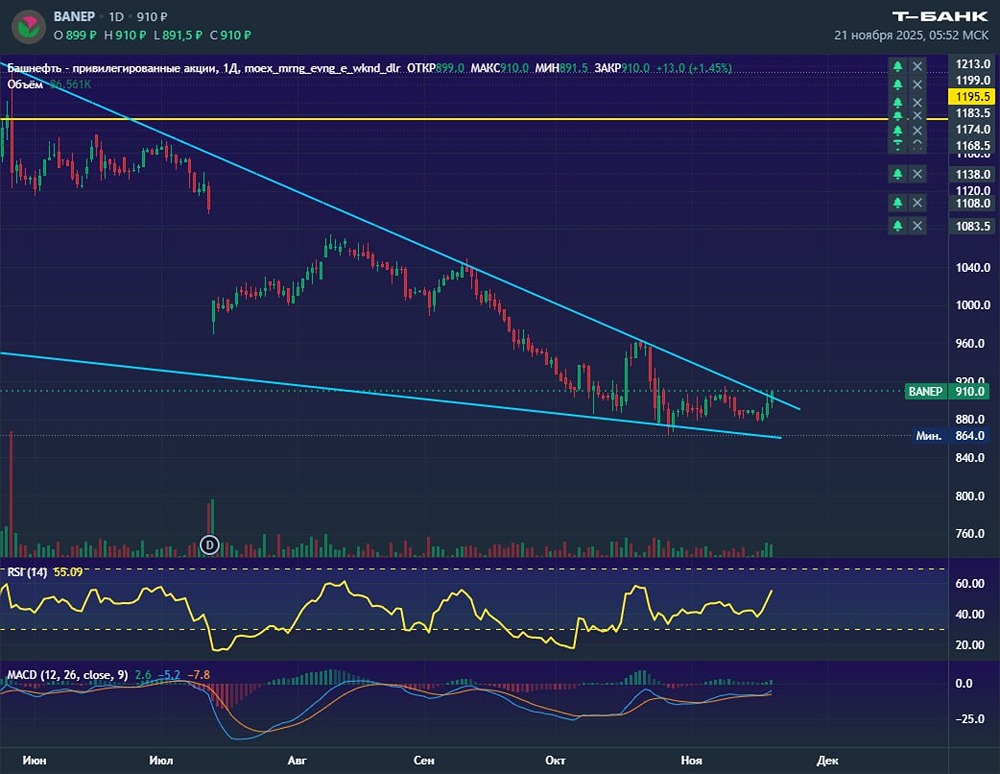This screenshot has height=774, width=1000.
Task: Click the Июн month label on time axis
Action: (x=34, y=760)
